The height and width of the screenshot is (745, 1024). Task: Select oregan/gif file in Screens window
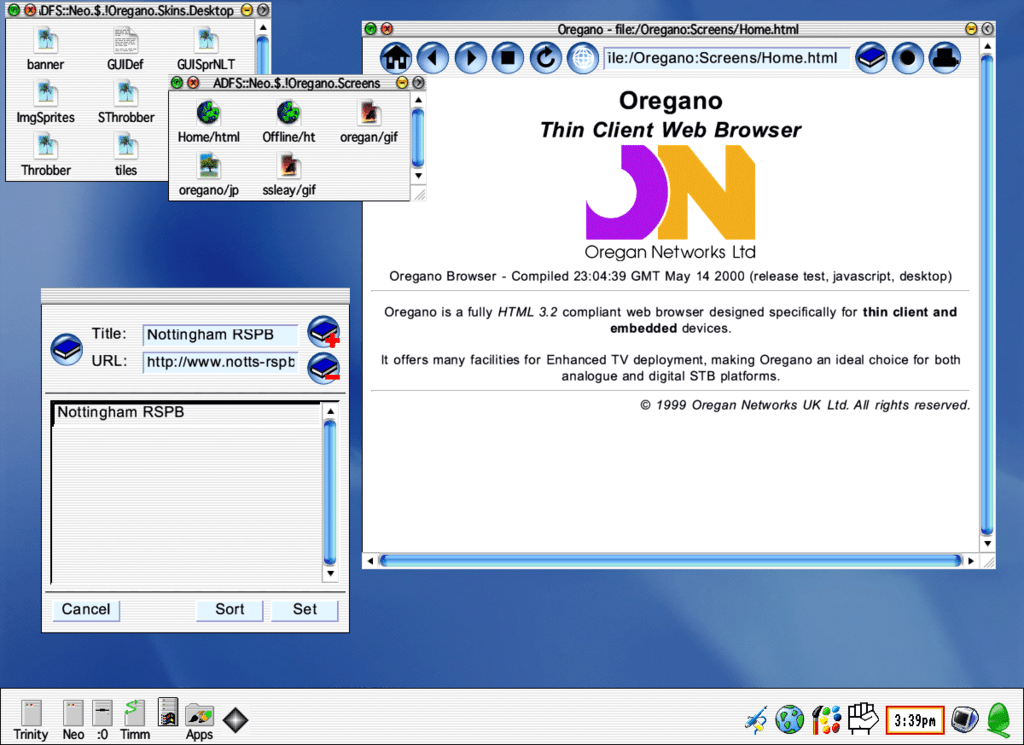coord(368,121)
